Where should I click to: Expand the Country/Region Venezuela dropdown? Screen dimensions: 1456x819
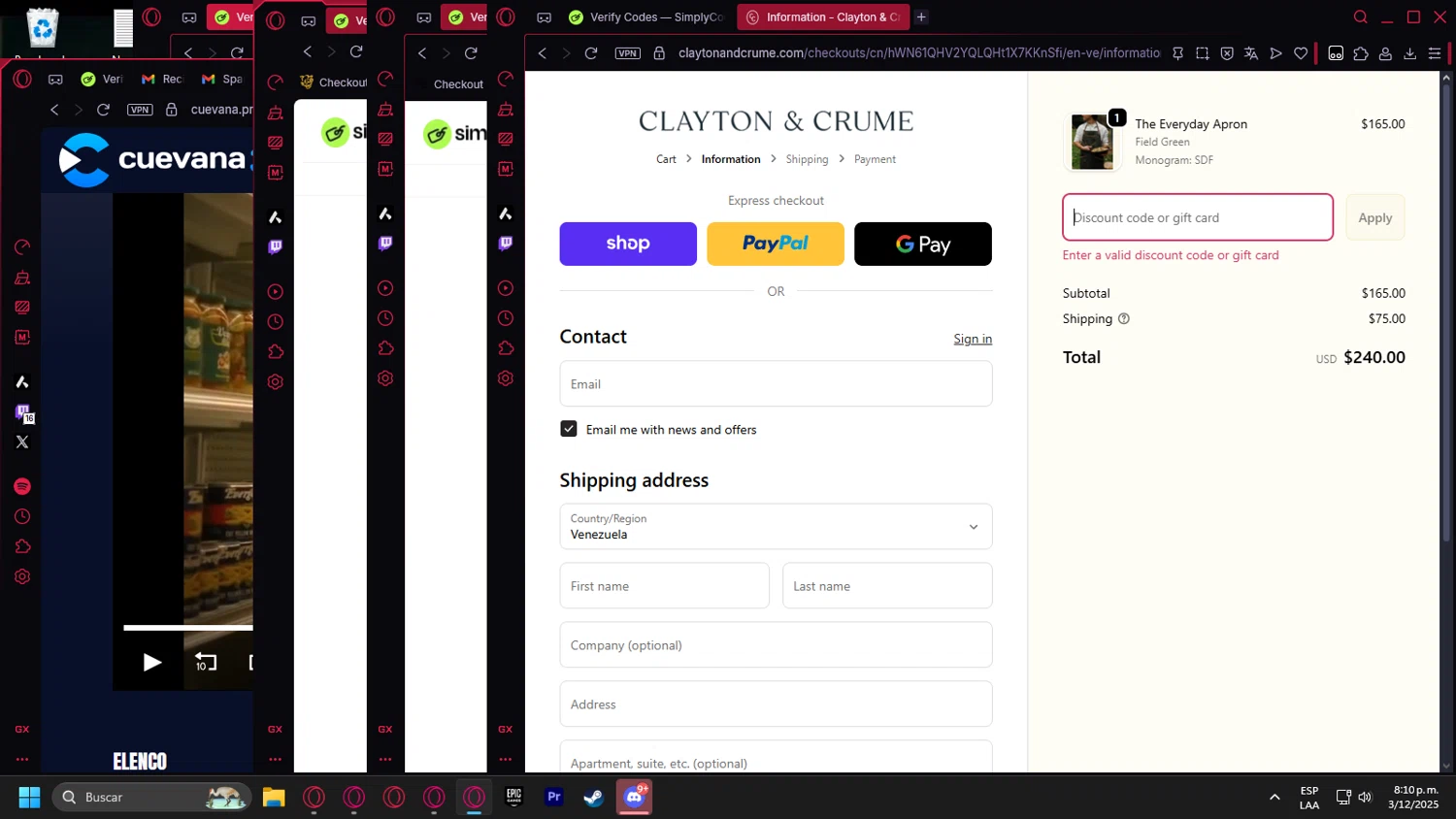point(776,526)
